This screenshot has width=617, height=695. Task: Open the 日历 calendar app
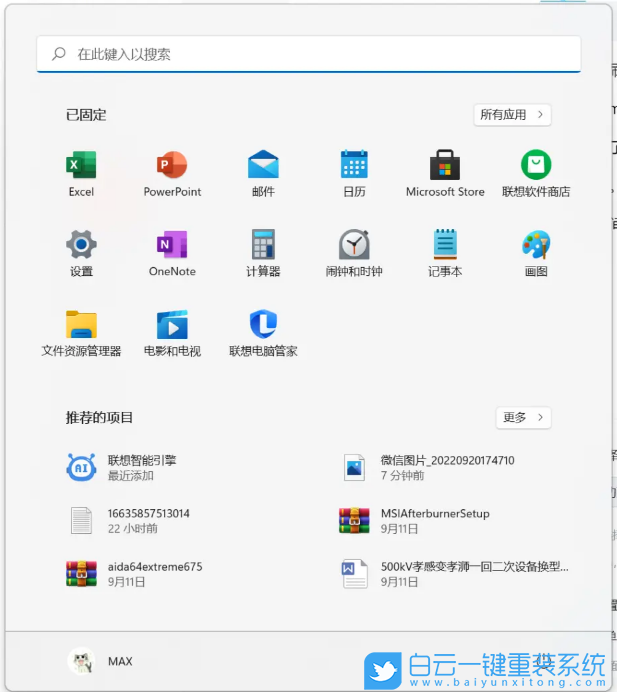coord(354,174)
